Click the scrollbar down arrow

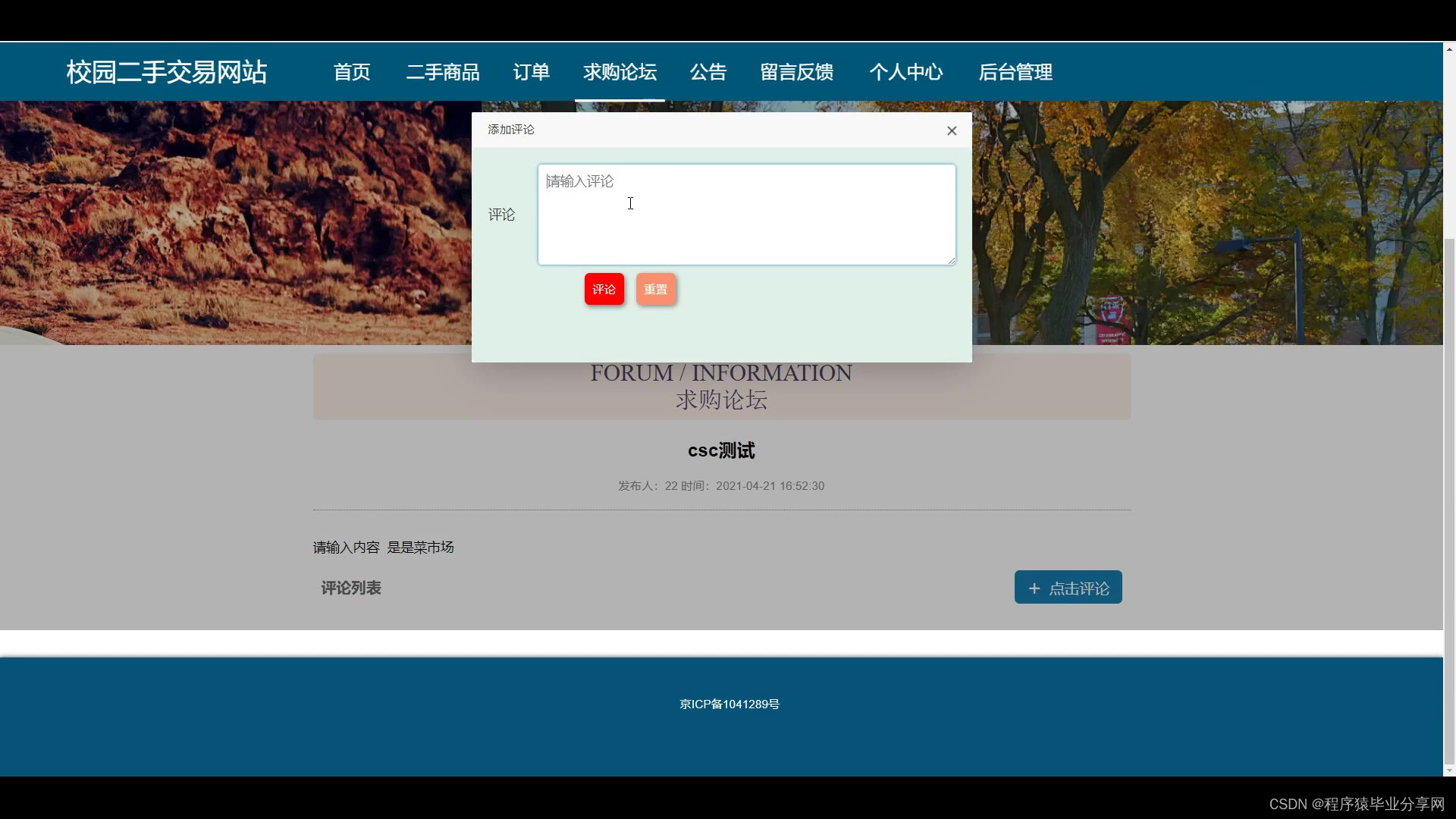tap(1449, 770)
